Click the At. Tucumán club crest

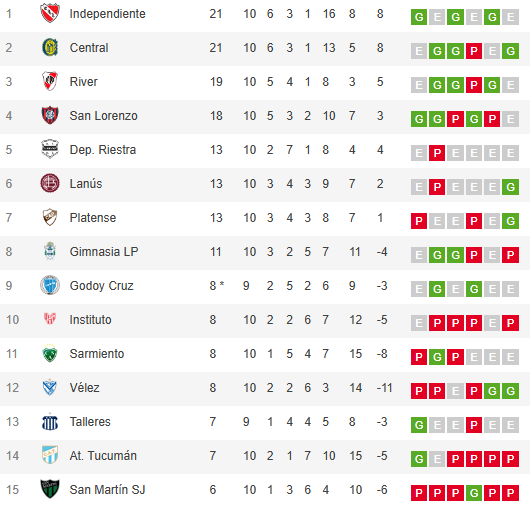click(50, 455)
